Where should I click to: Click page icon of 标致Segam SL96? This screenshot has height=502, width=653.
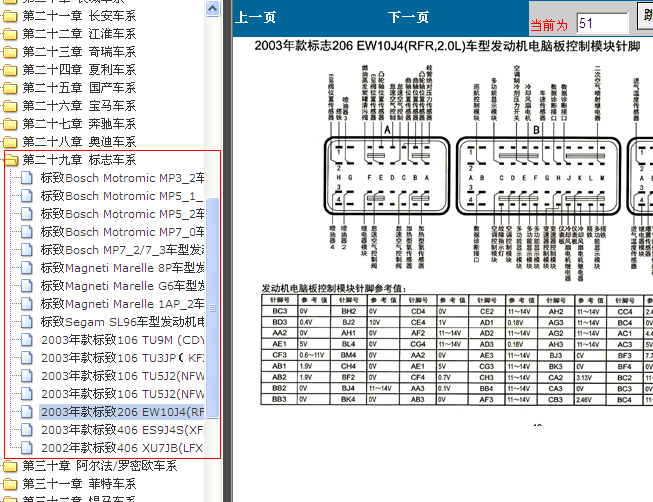point(27,322)
